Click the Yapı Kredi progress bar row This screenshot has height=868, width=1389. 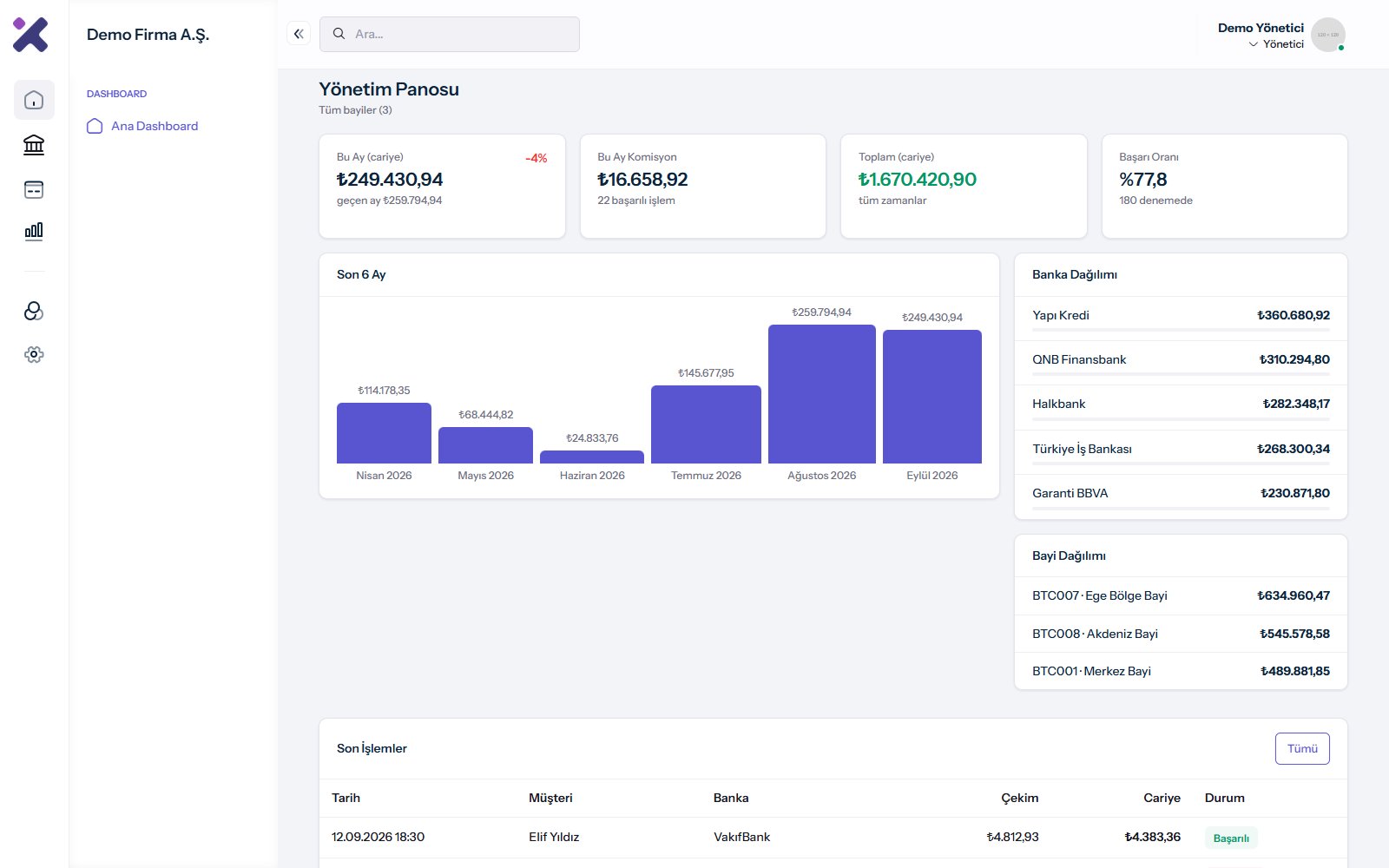click(x=1181, y=319)
